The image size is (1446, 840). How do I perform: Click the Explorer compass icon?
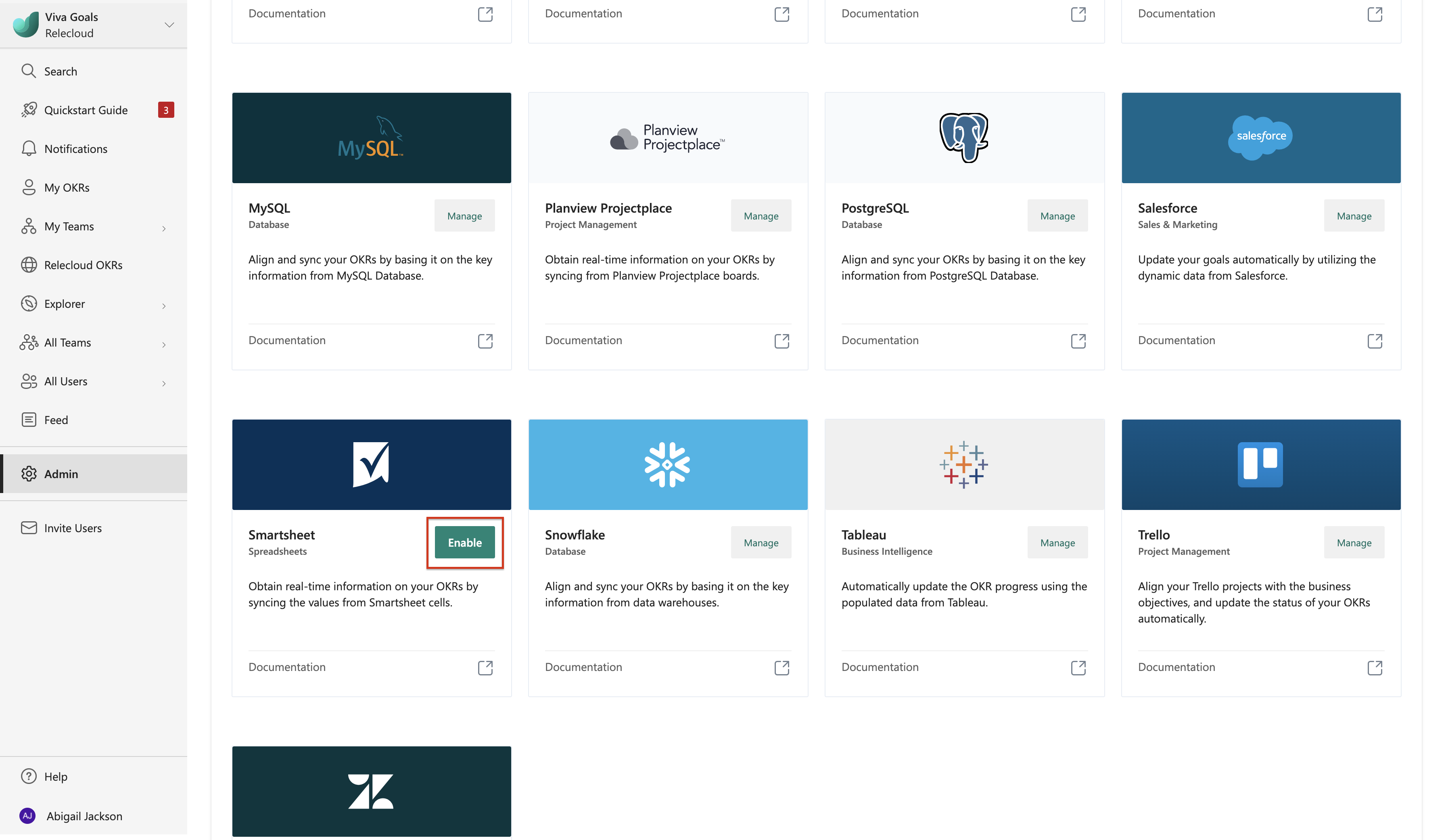[29, 303]
